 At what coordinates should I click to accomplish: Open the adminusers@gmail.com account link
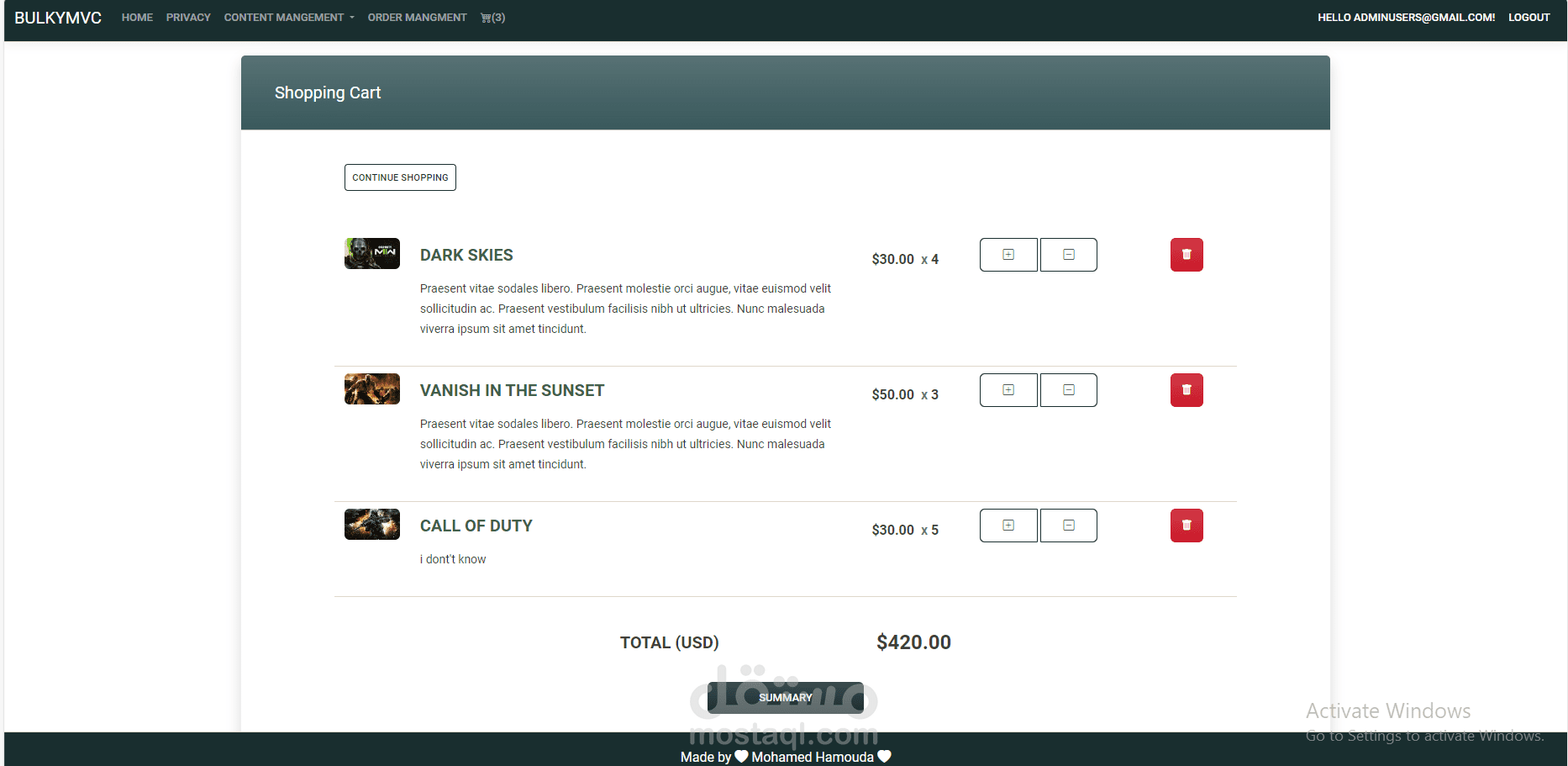(1406, 18)
